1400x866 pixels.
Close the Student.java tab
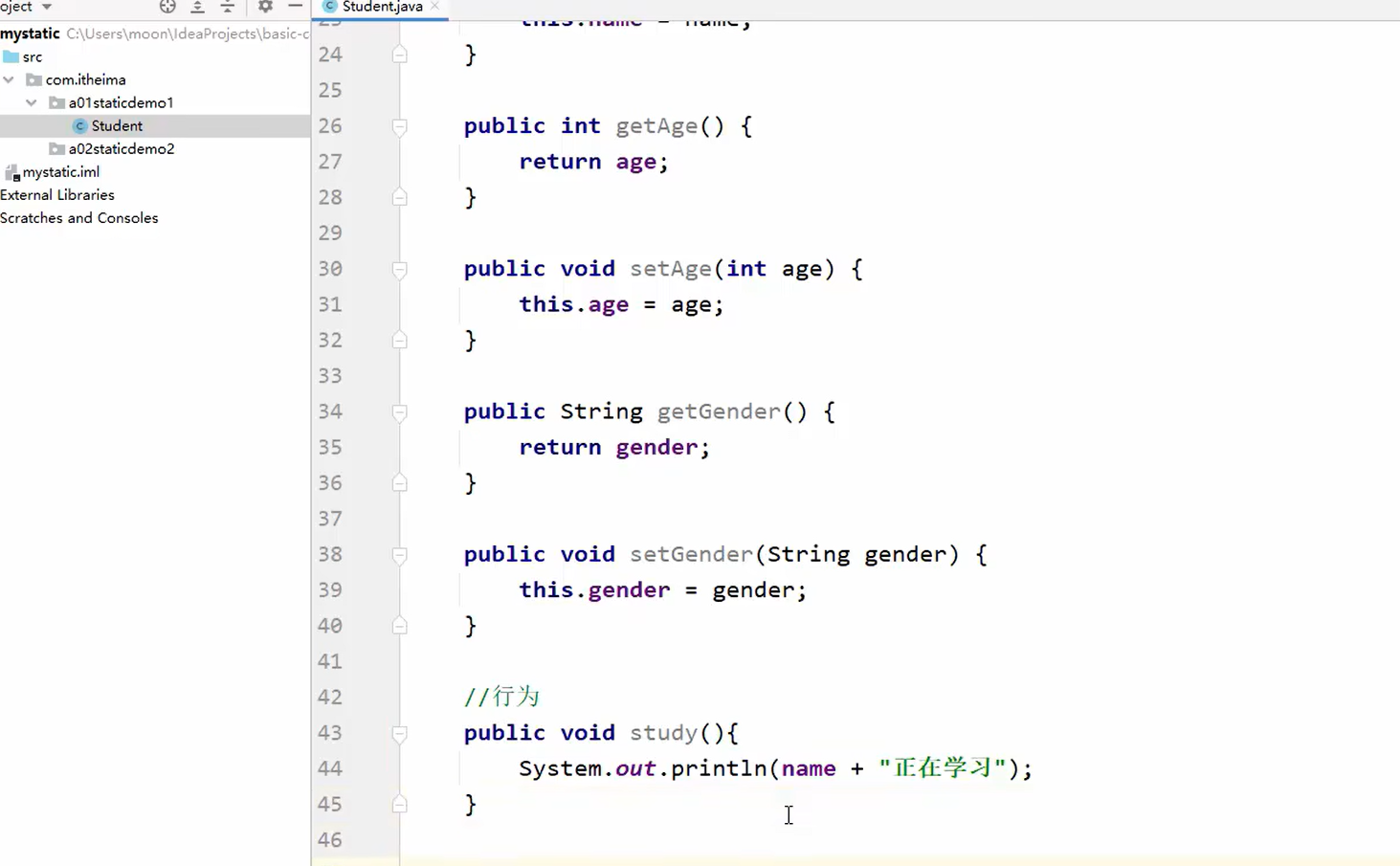coord(435,7)
